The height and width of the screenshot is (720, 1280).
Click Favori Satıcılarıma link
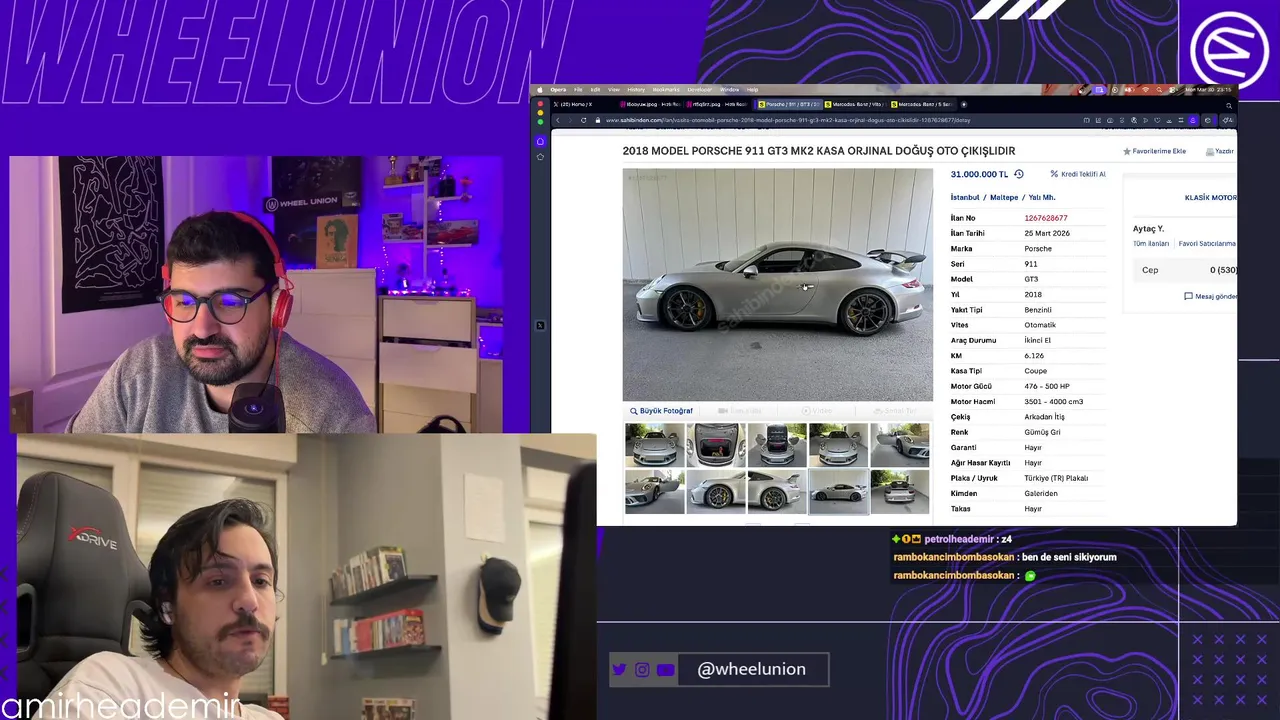1207,244
